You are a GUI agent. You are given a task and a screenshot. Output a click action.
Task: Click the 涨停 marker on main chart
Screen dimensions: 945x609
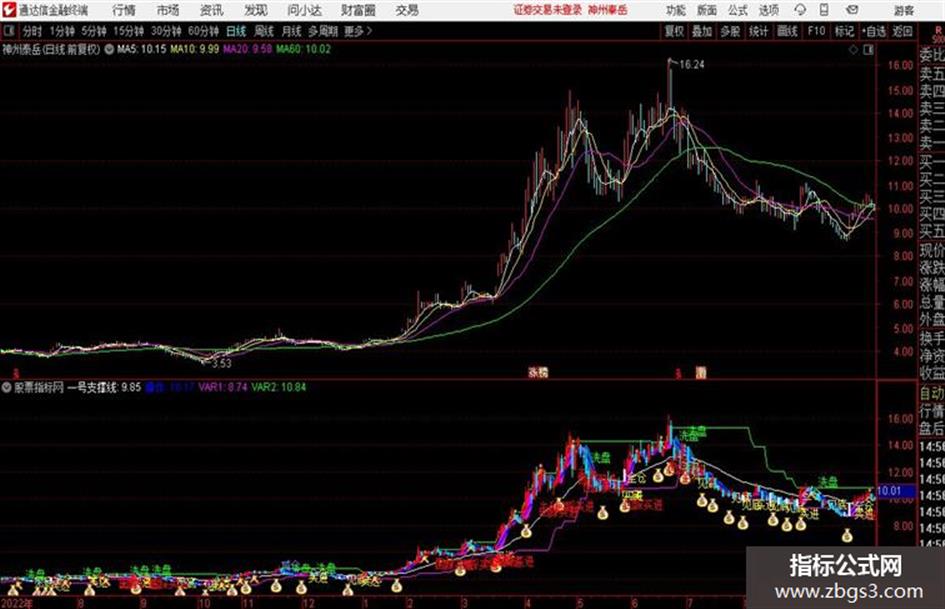coord(538,373)
